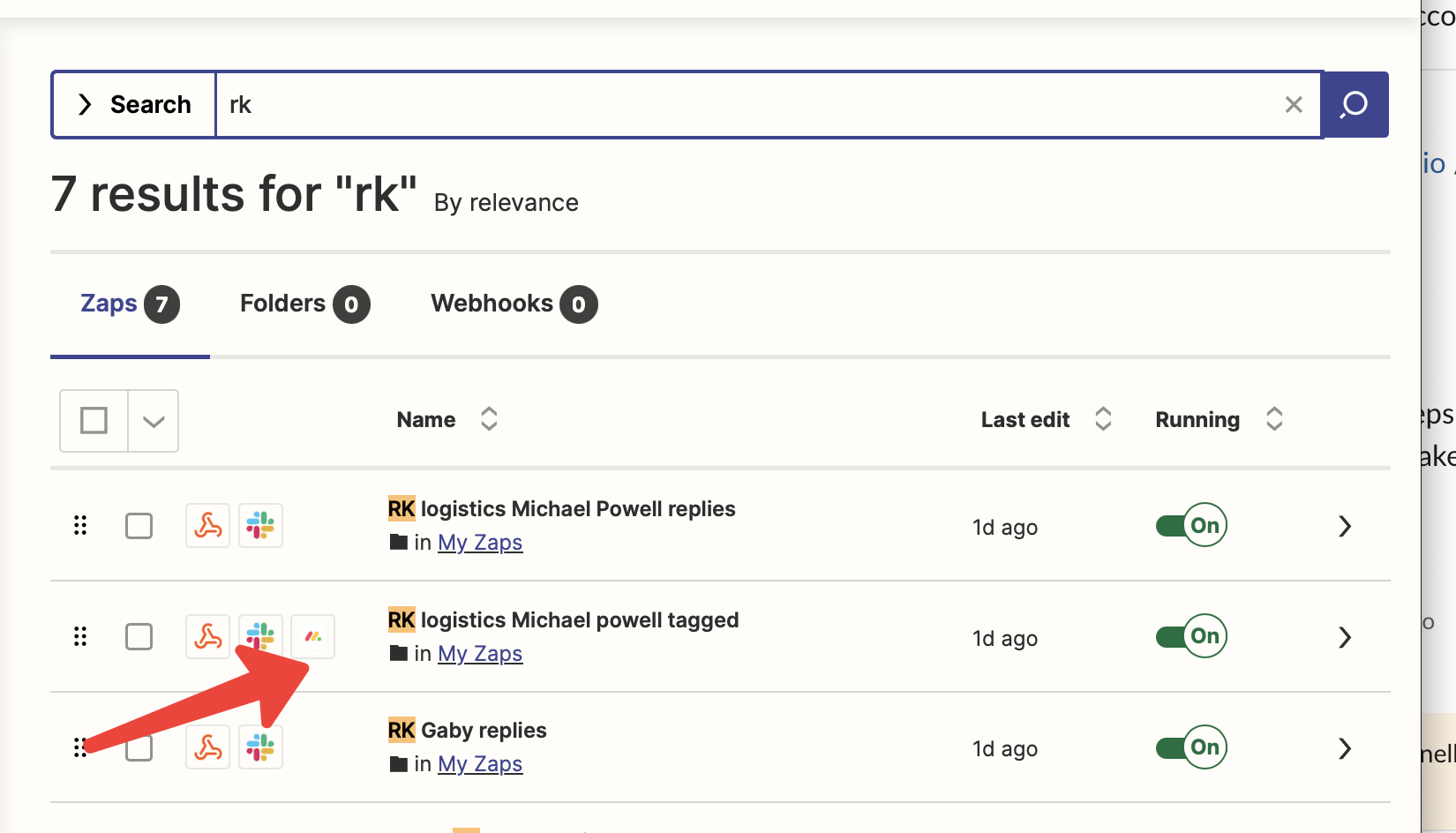Turn off the Gaby replies zap toggle

[x=1191, y=747]
